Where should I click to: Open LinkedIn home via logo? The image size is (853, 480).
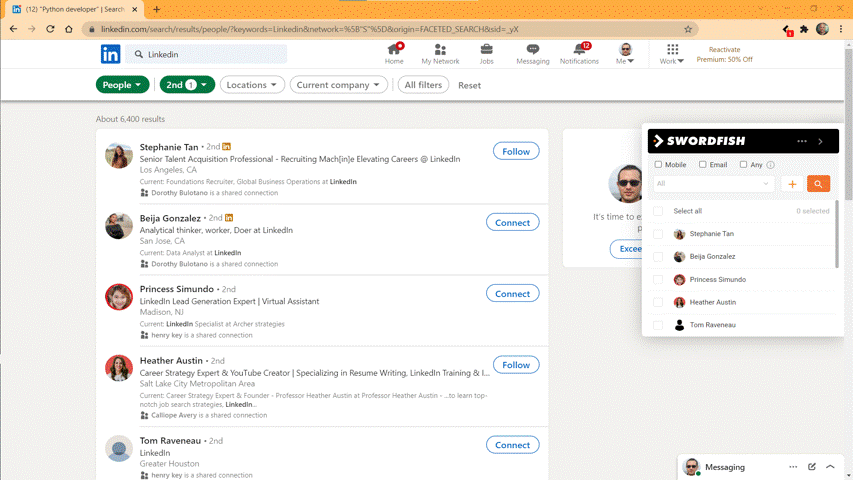[110, 54]
